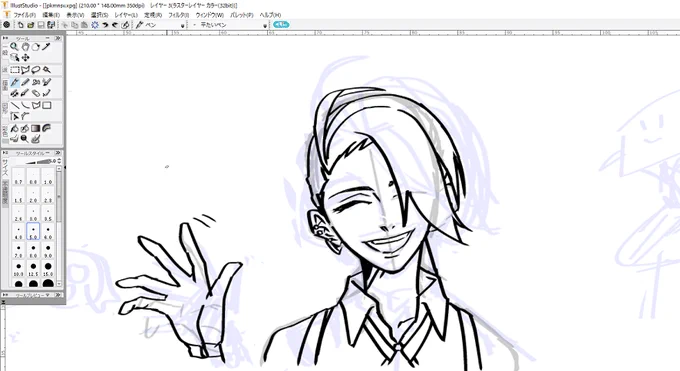Open the brush preset dropdown (平たいペン)
This screenshot has width=680, height=371.
265,26
